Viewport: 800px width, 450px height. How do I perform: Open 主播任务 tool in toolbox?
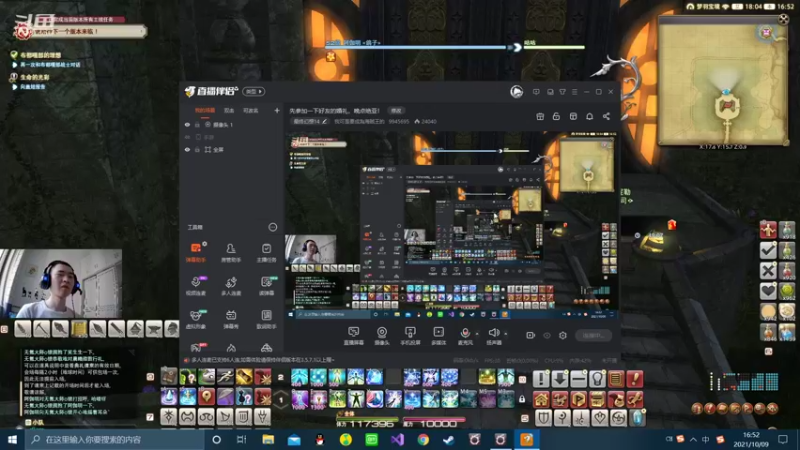(x=266, y=253)
